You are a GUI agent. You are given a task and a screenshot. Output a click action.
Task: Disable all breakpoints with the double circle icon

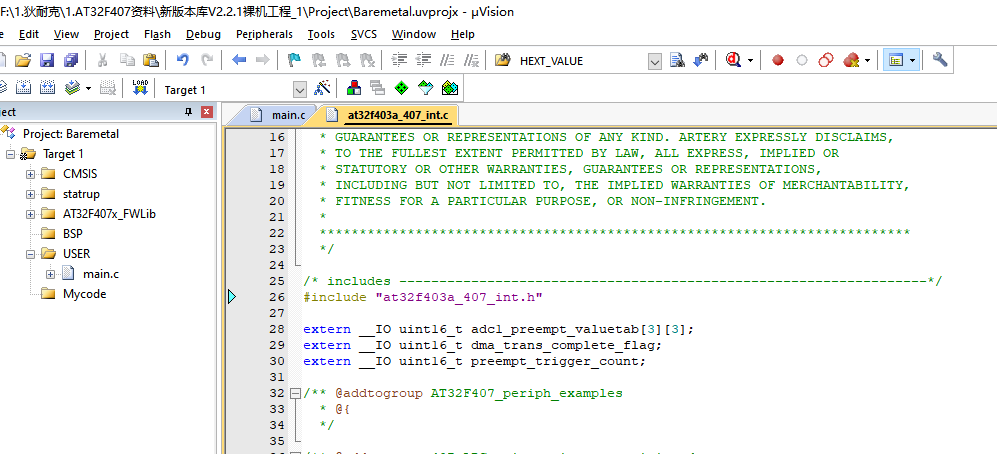826,60
